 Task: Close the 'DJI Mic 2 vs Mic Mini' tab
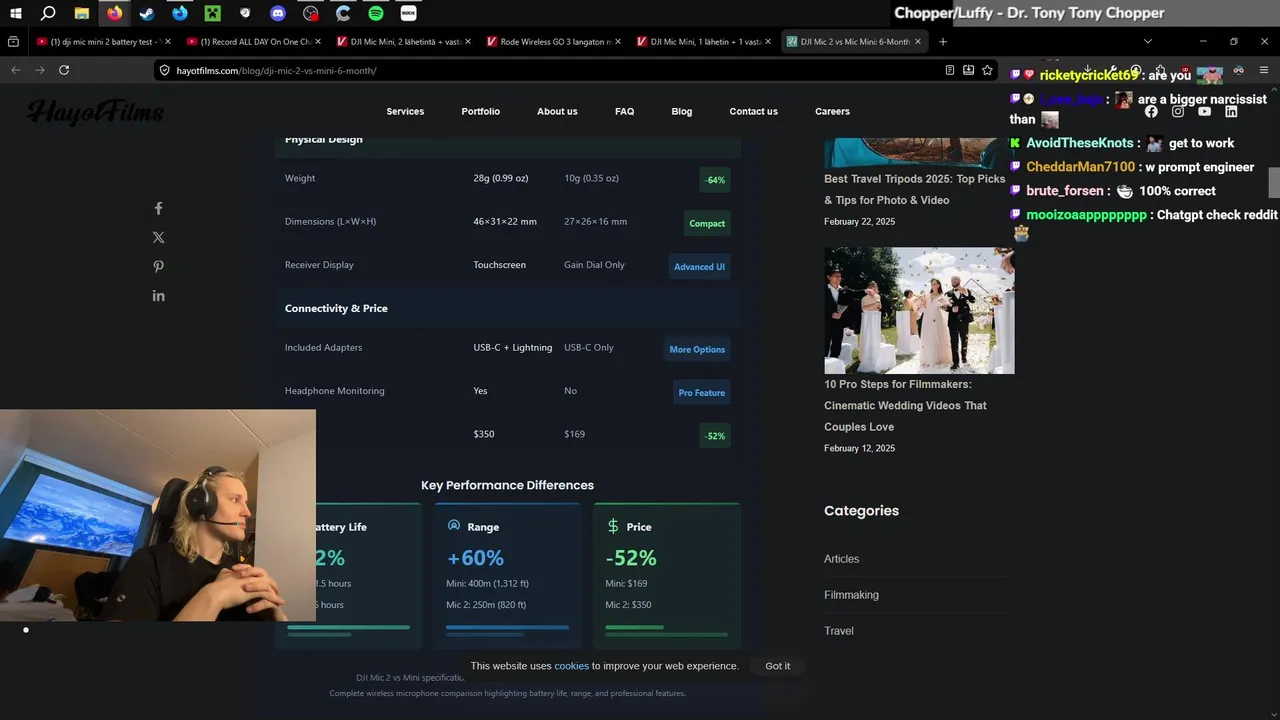(918, 42)
